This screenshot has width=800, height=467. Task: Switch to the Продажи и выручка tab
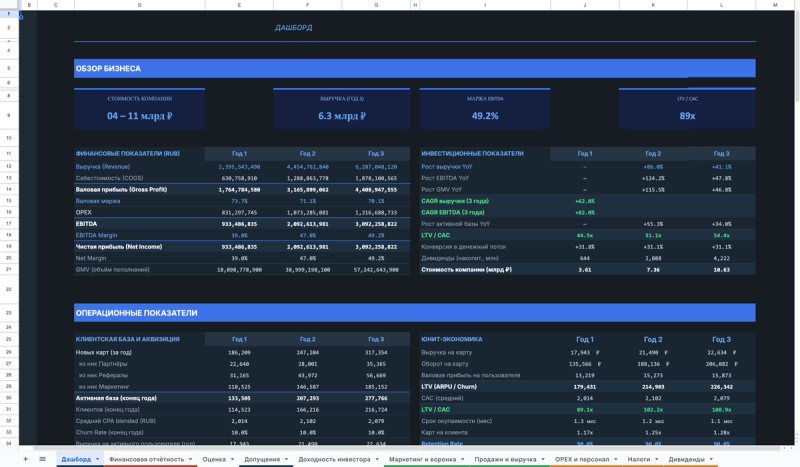505,459
